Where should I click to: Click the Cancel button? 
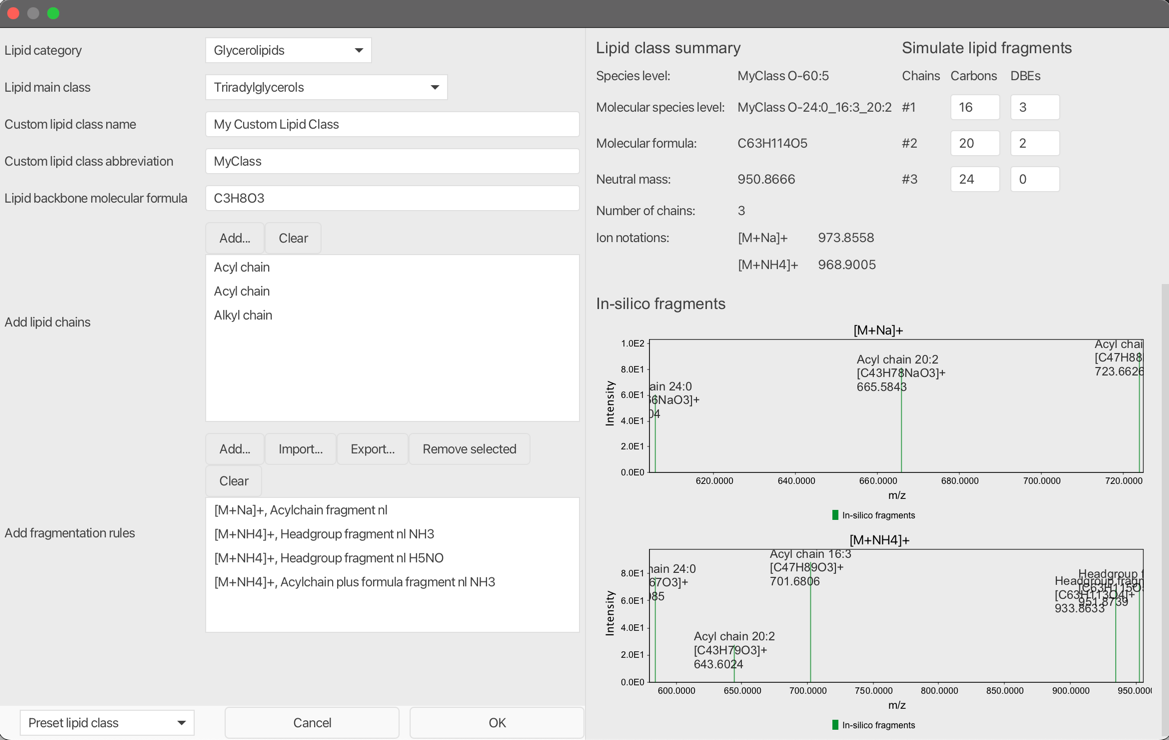point(312,723)
